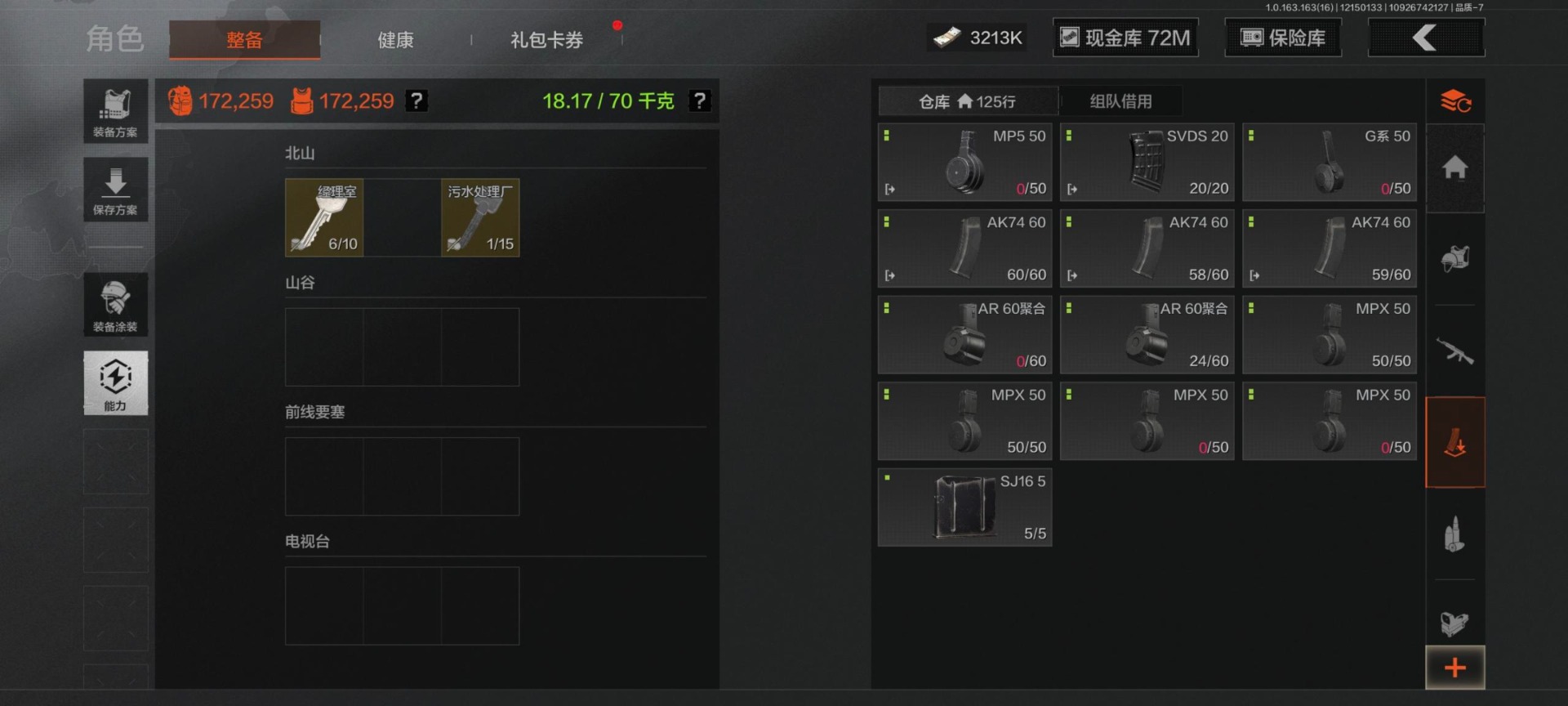Switch to the 健康 tab
Screen dimensions: 1568x706
395,40
